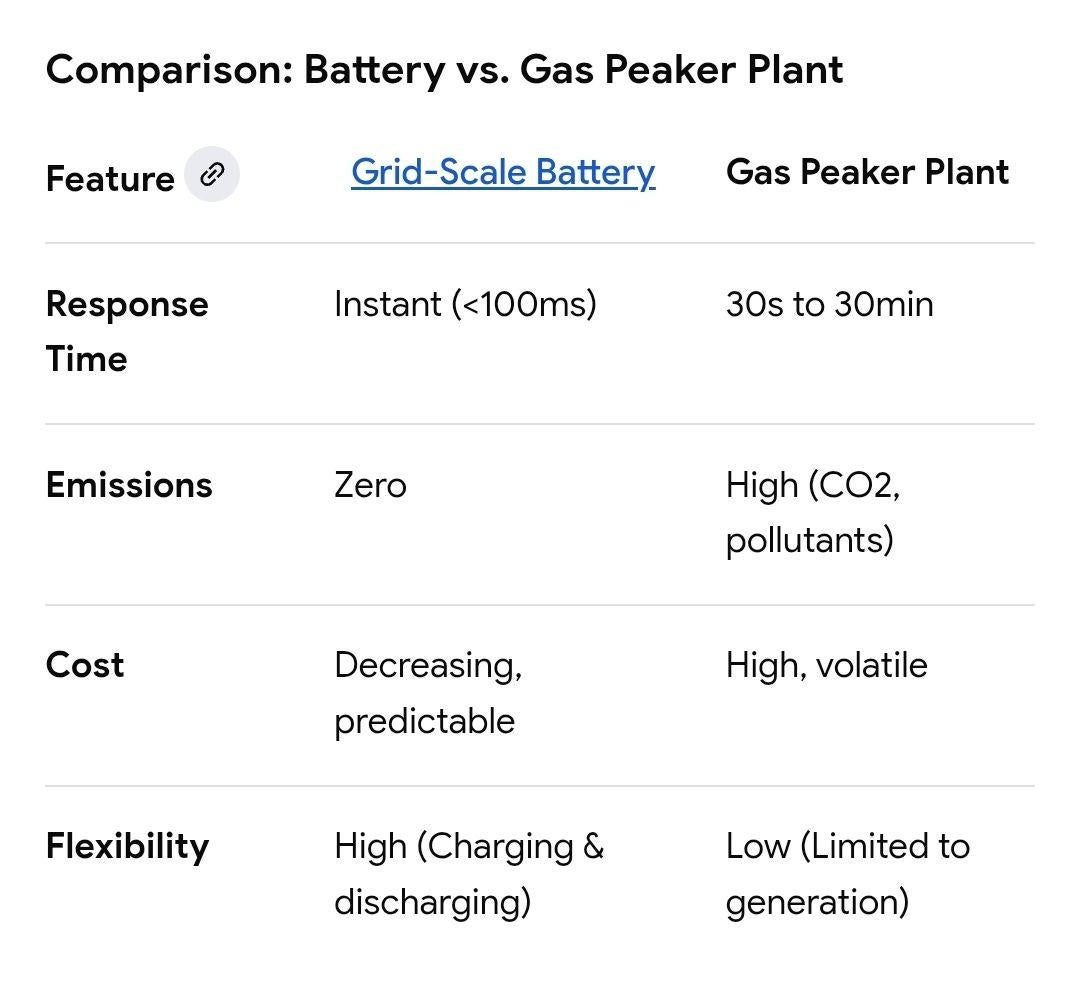
Task: Click the Emissions row label
Action: point(129,485)
